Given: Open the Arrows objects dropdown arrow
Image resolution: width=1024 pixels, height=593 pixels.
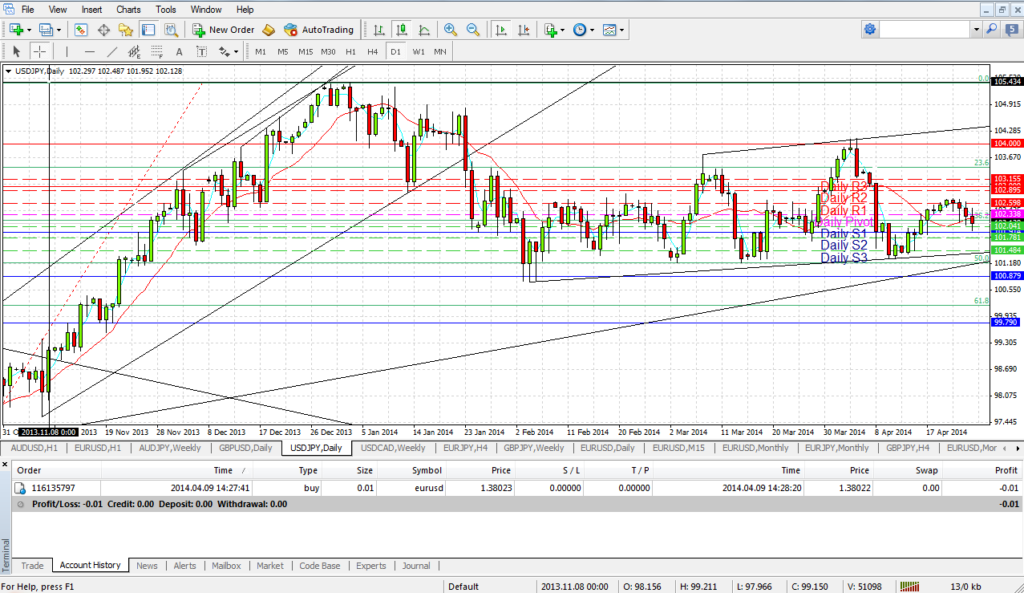Looking at the screenshot, I should [x=236, y=52].
